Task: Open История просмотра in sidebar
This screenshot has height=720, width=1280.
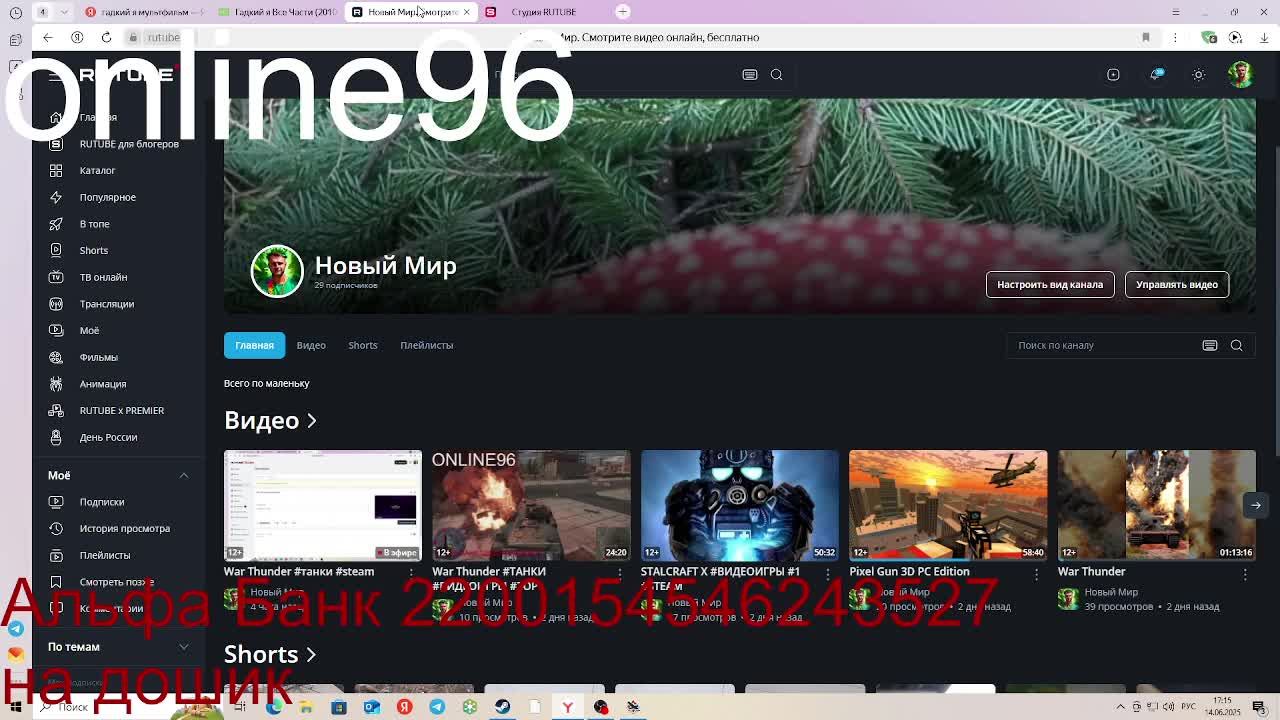Action: 118,528
